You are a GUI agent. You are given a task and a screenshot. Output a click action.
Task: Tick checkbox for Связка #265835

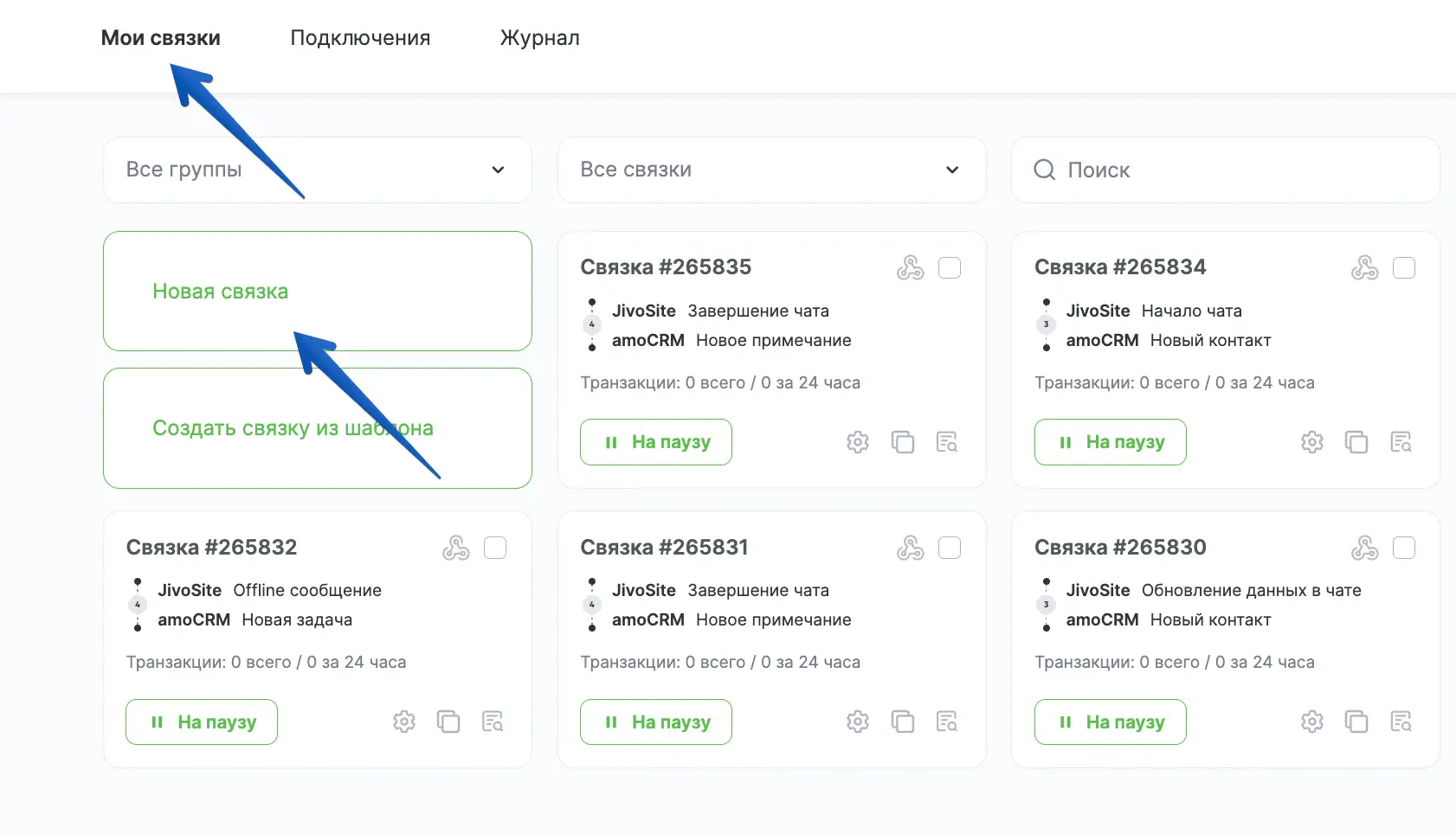coord(950,268)
